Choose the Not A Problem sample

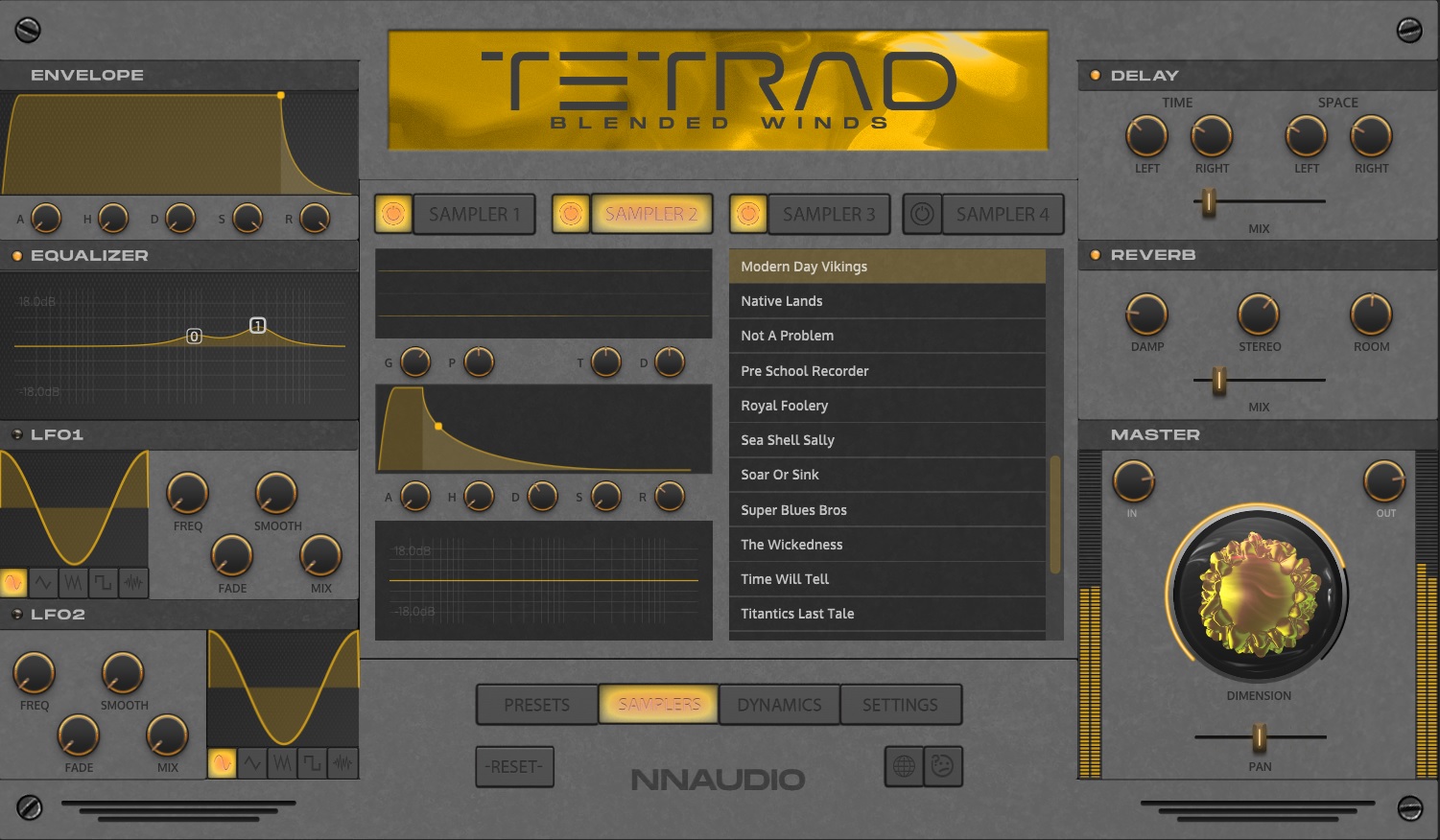tap(887, 336)
